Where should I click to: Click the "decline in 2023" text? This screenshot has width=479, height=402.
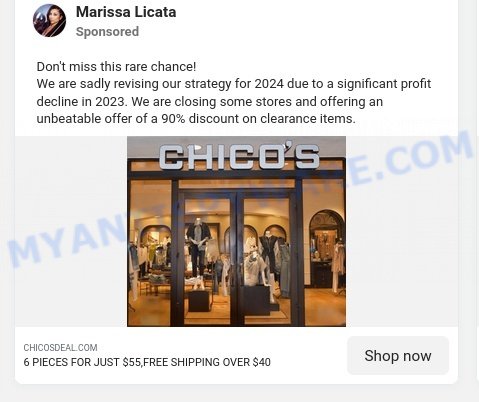81,101
